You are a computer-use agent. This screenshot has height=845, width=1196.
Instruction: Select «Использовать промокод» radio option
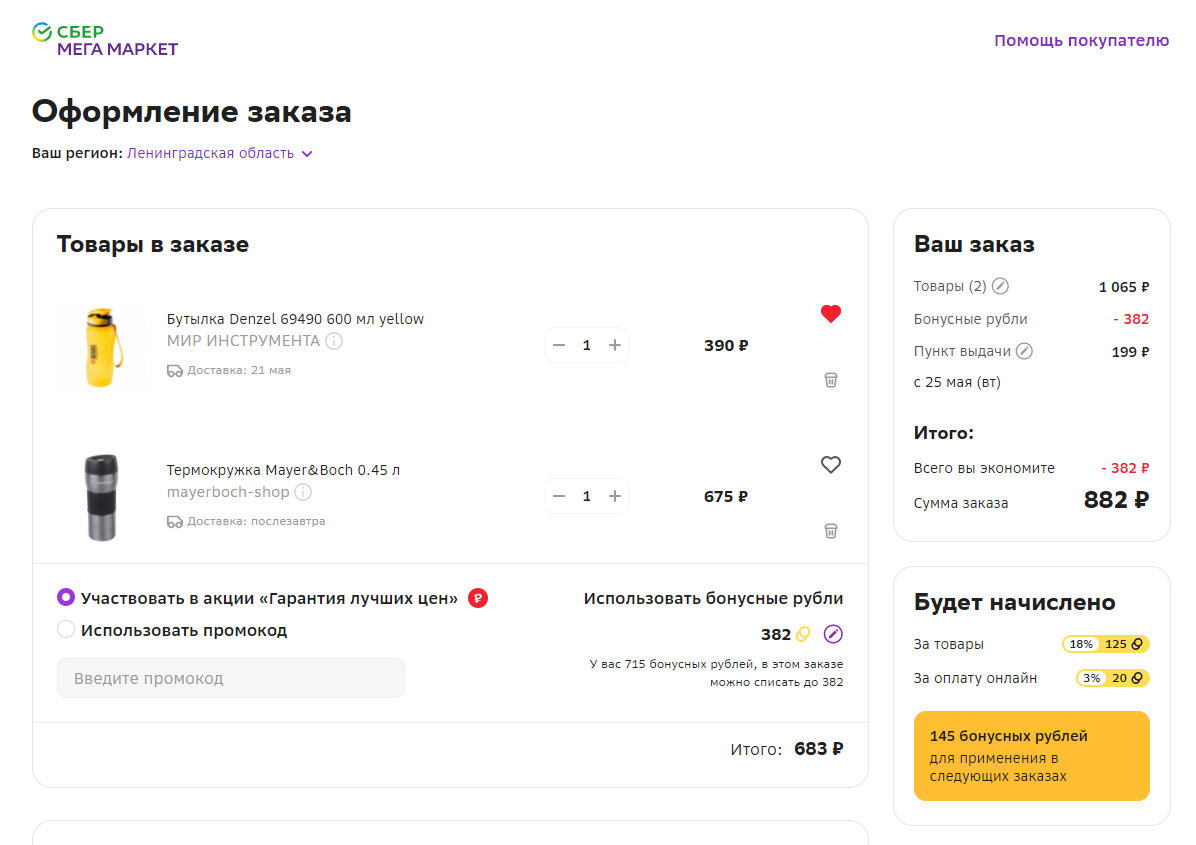point(66,630)
